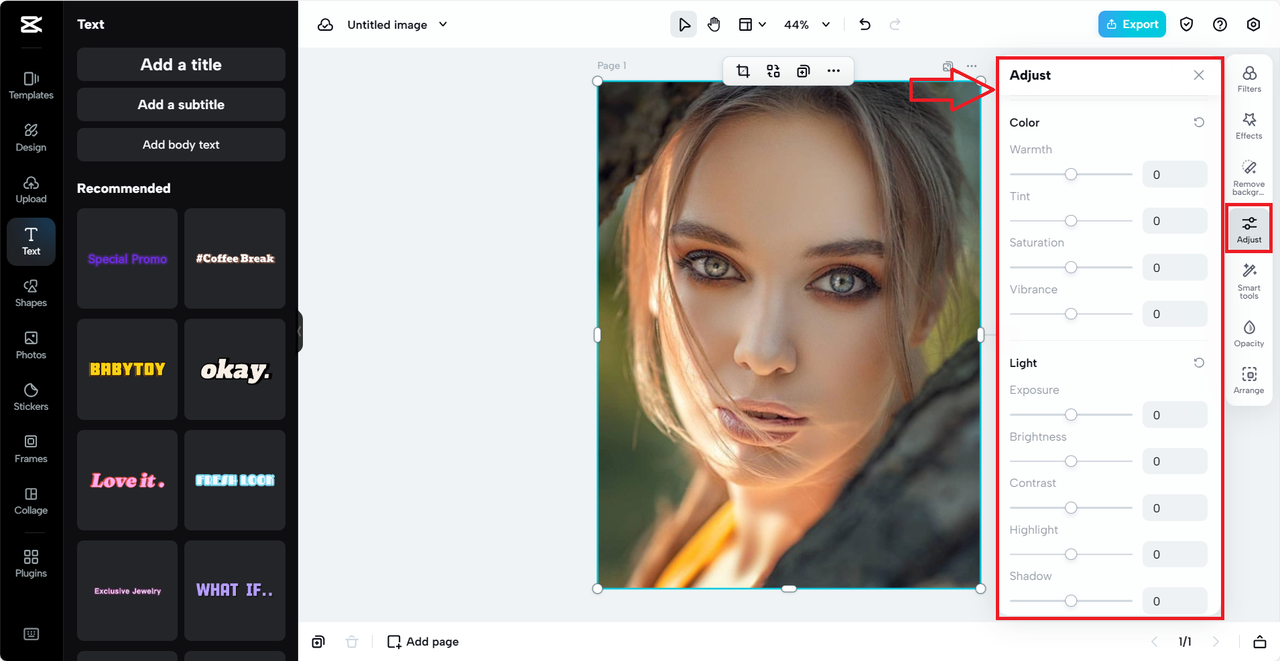
Task: Open the Templates sidebar panel
Action: coord(31,85)
